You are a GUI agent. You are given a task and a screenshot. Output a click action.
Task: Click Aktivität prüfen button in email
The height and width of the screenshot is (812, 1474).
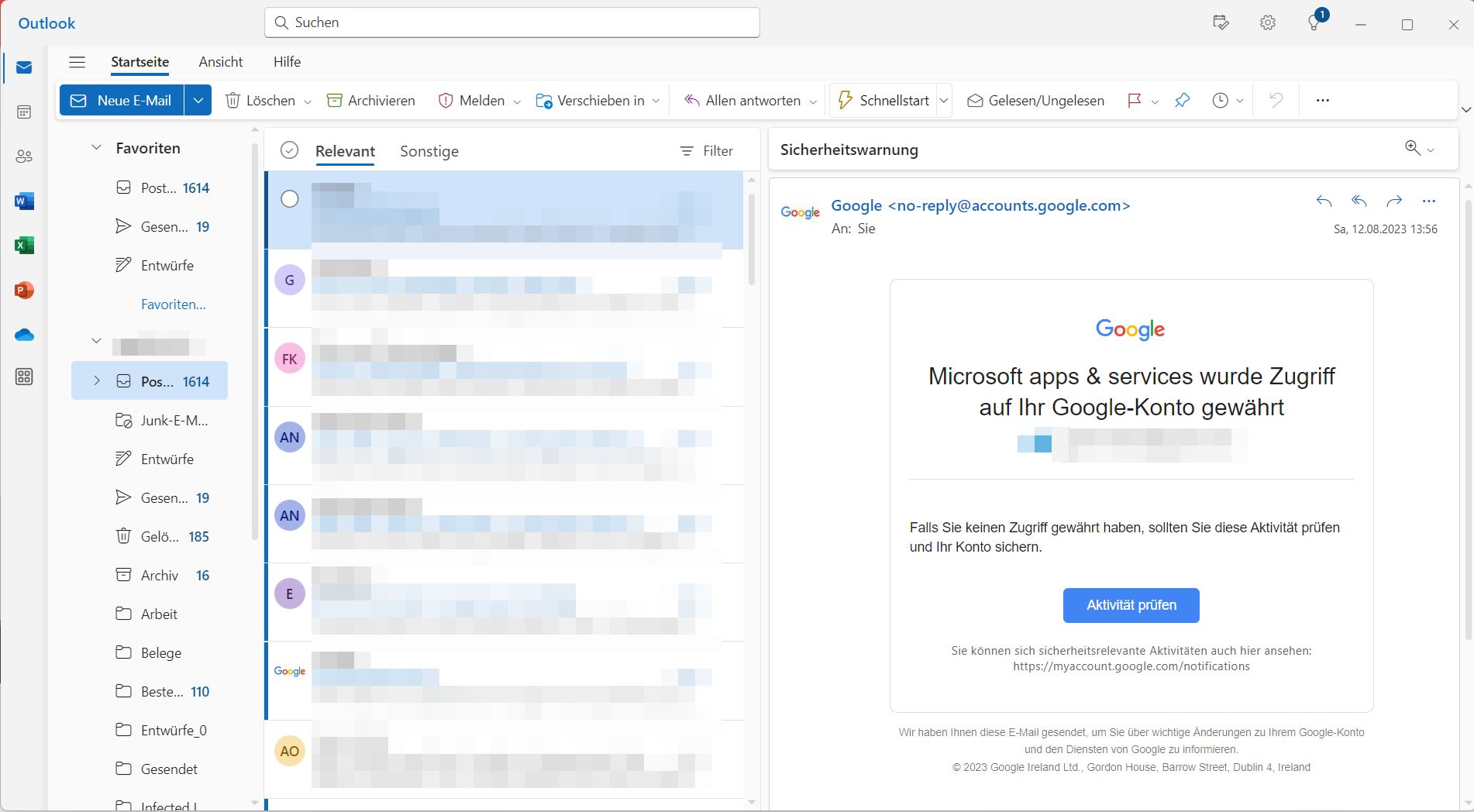coord(1131,605)
